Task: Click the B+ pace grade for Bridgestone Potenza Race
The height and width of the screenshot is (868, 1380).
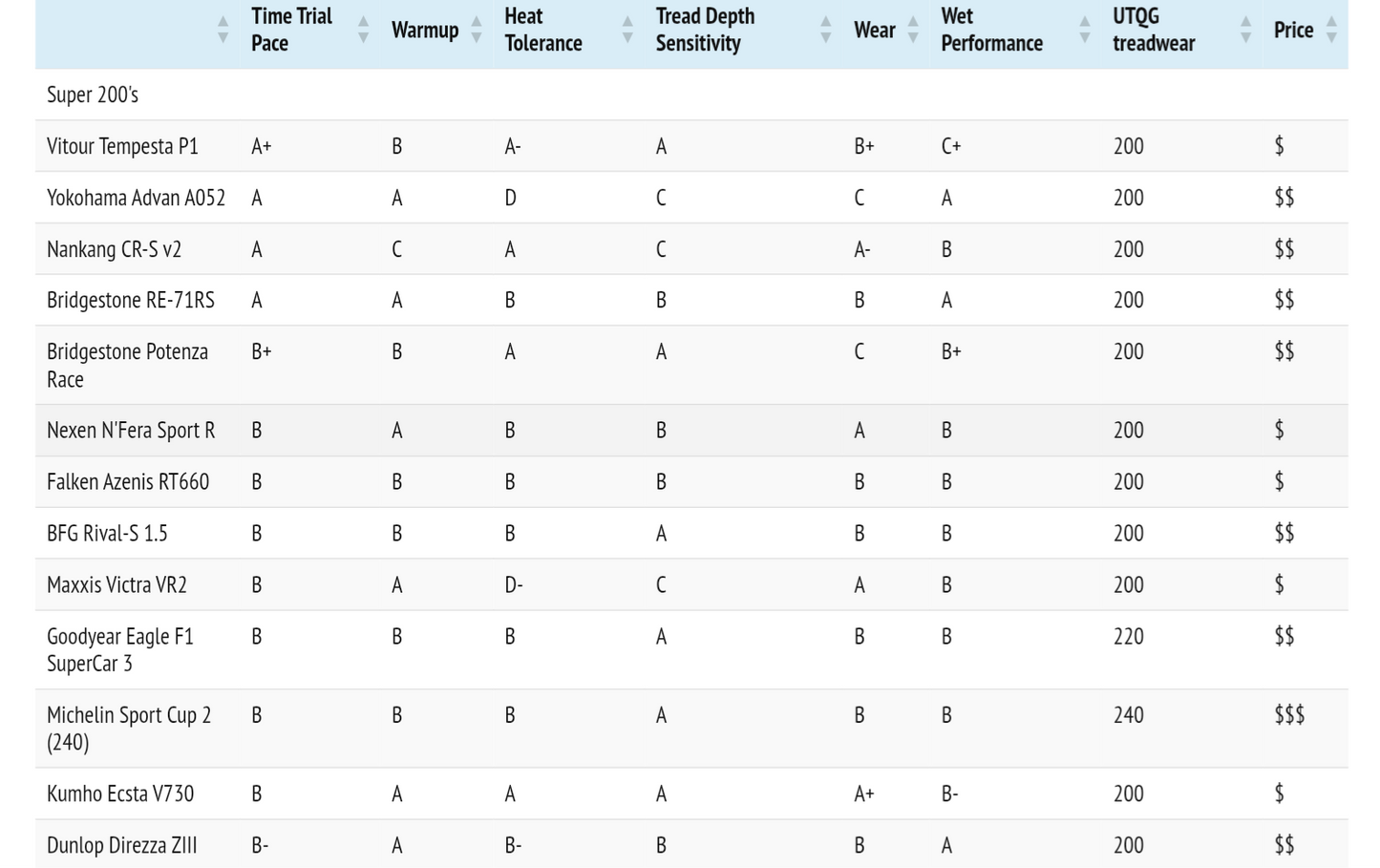Action: 262,351
